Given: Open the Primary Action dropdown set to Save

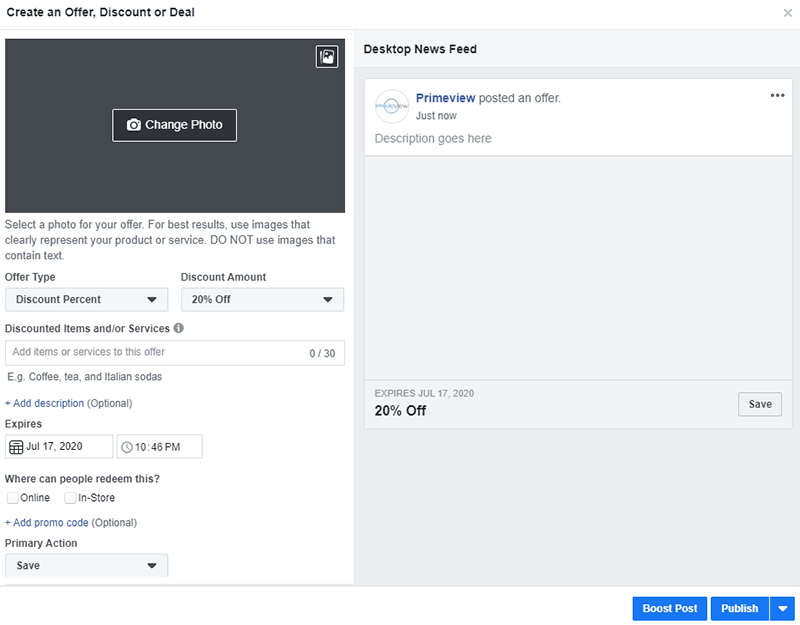Looking at the screenshot, I should pyautogui.click(x=86, y=565).
